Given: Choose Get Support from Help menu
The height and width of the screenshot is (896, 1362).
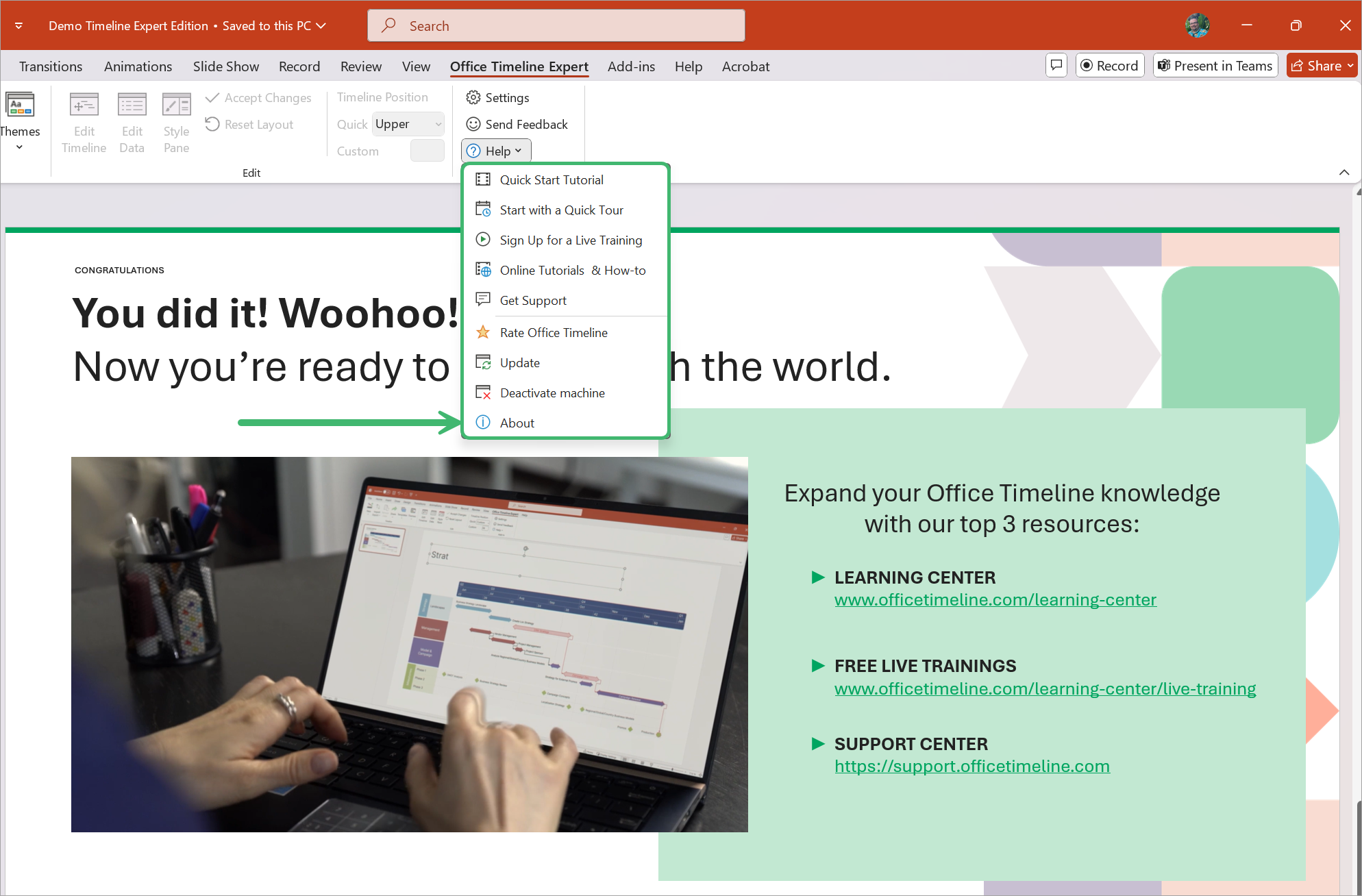Looking at the screenshot, I should tap(565, 301).
